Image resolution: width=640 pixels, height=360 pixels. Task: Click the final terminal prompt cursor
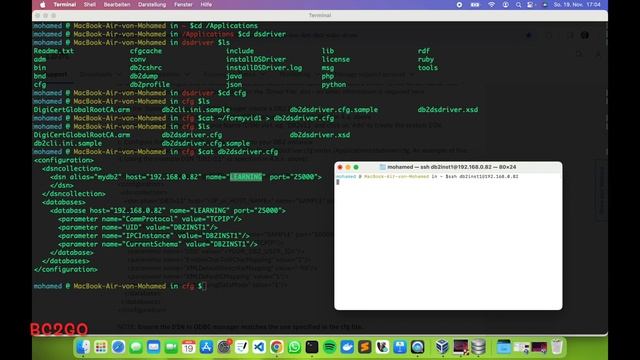coord(204,286)
